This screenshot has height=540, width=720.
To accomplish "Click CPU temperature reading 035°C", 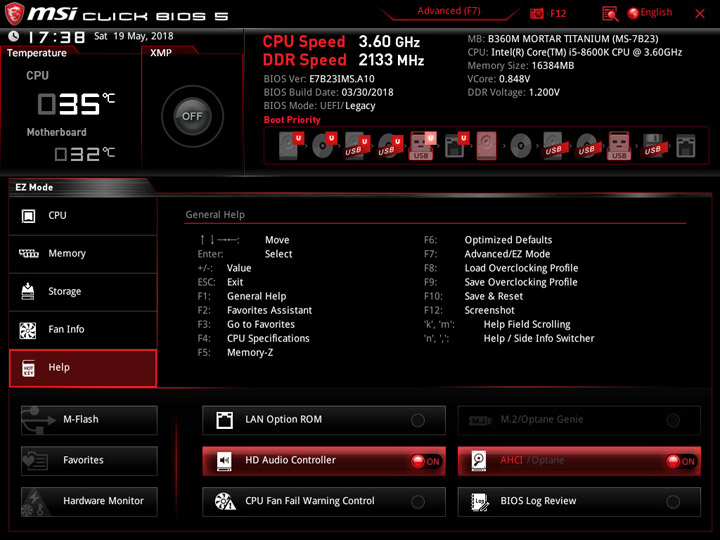I will (76, 104).
